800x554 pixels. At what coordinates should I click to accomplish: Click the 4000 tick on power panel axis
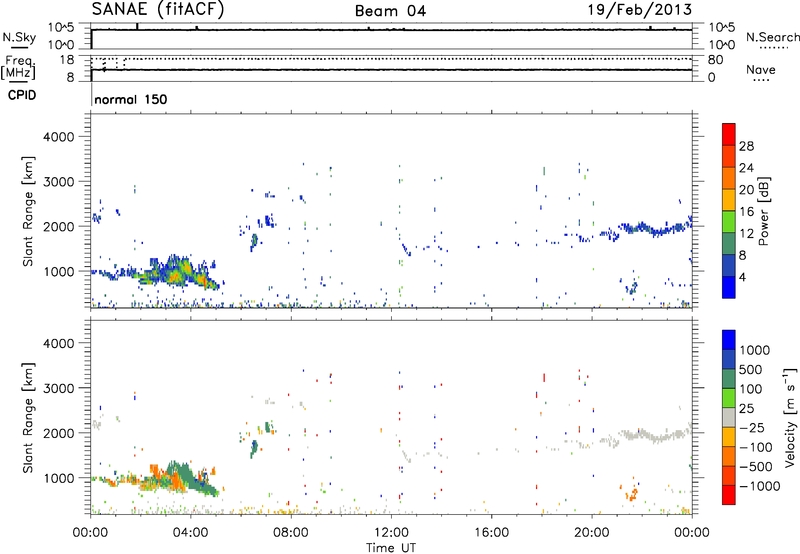[58, 137]
